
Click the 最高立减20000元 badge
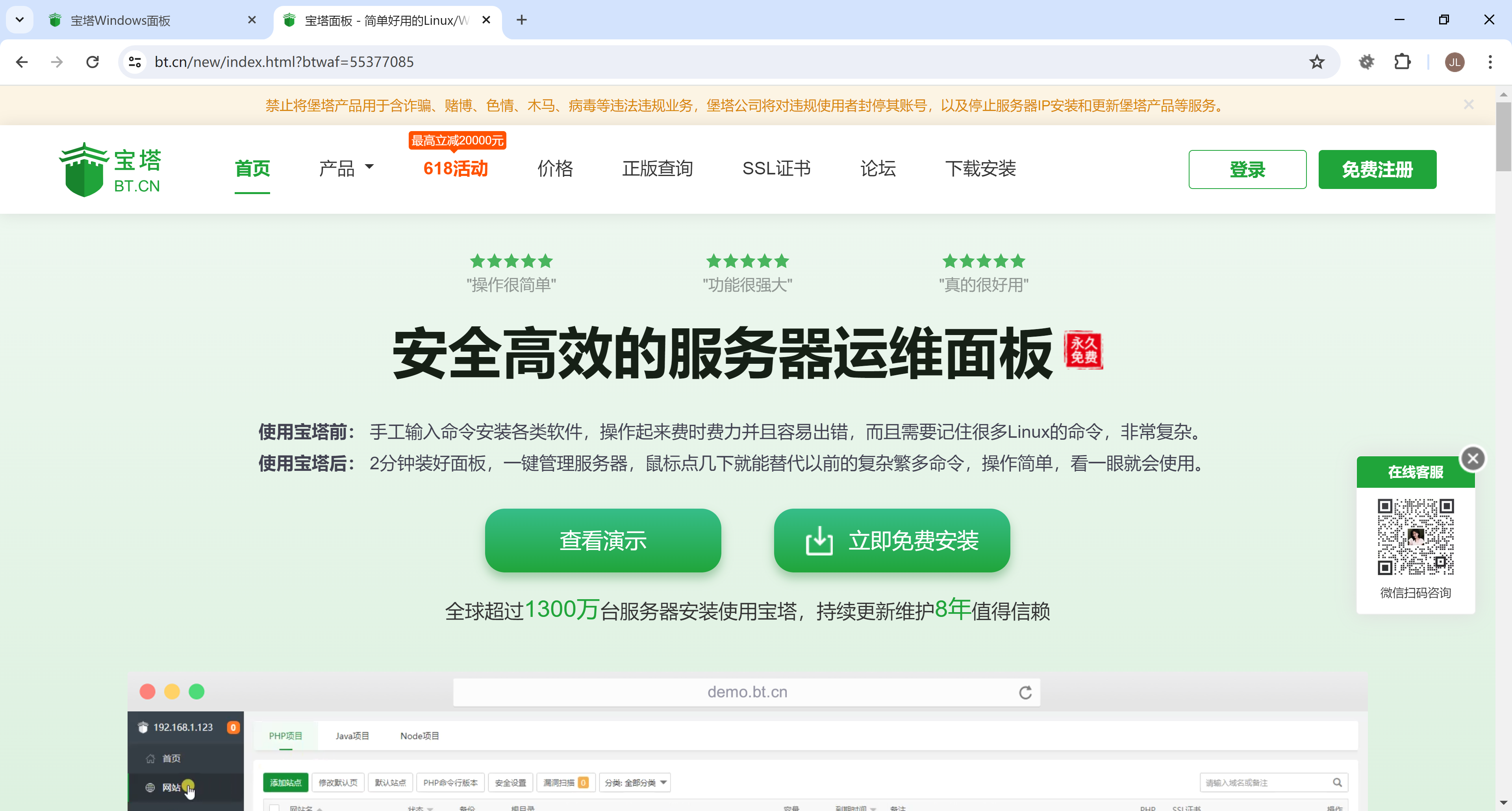coord(457,140)
